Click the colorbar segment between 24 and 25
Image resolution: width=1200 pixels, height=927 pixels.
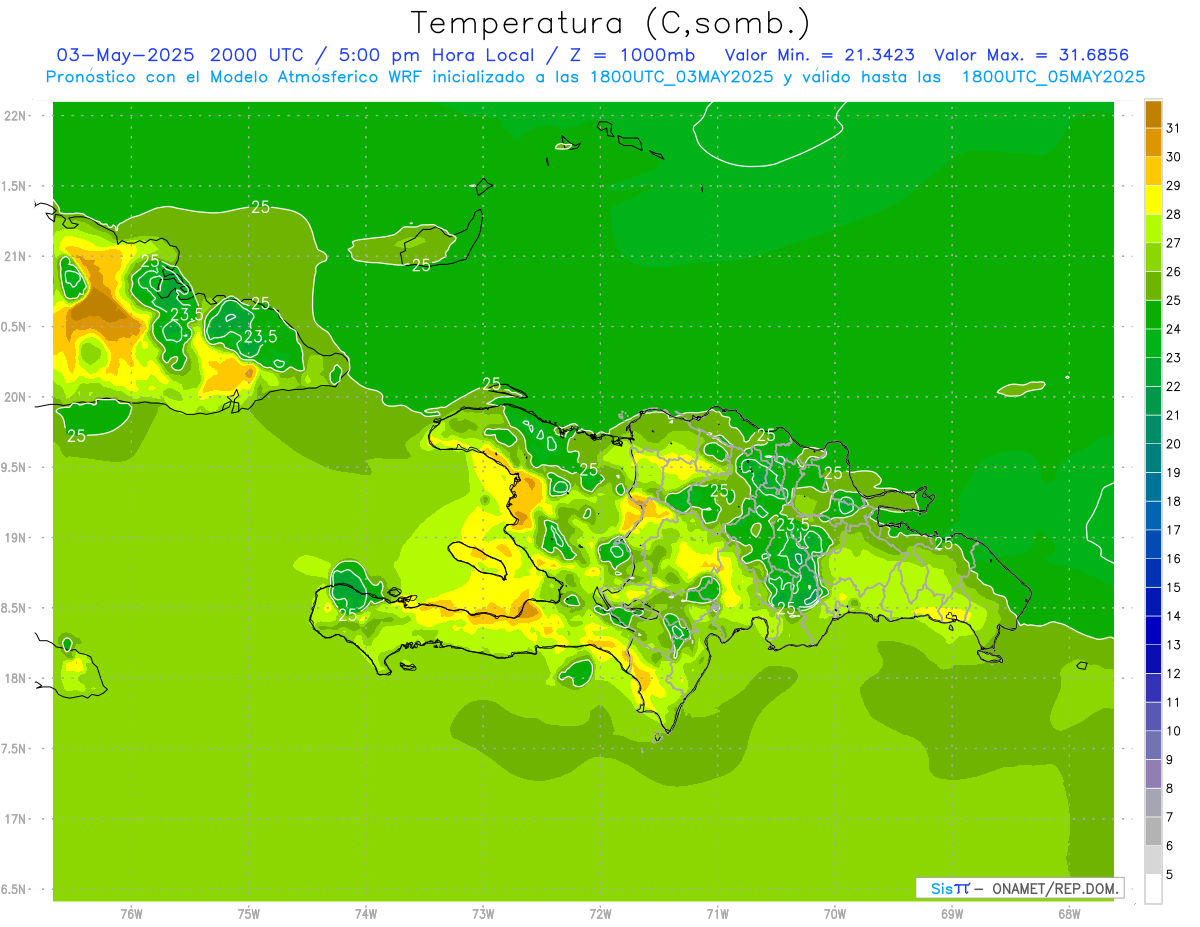click(x=1153, y=315)
